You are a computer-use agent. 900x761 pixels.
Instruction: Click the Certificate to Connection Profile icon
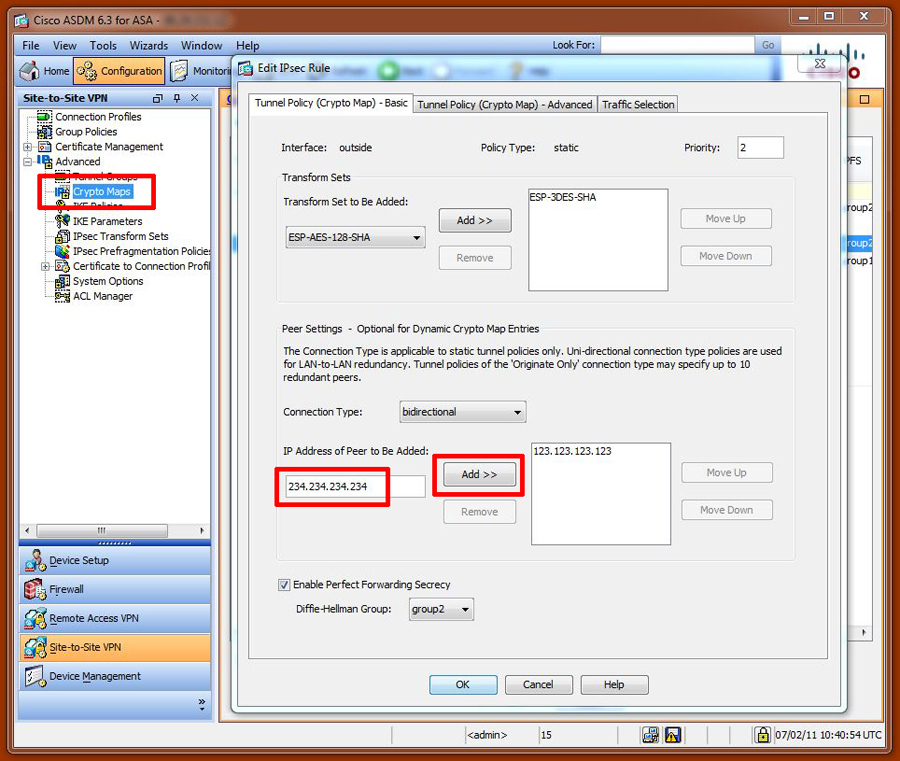[62, 266]
